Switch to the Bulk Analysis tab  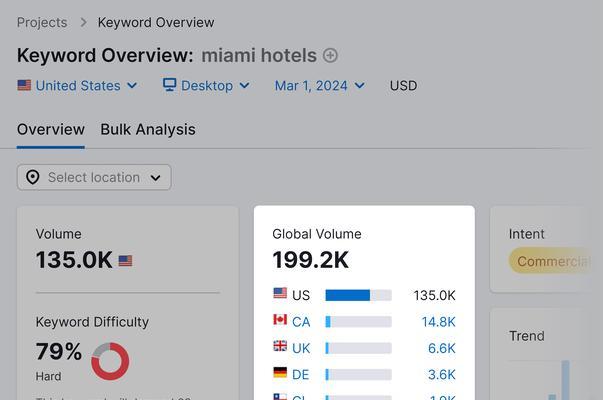click(148, 129)
